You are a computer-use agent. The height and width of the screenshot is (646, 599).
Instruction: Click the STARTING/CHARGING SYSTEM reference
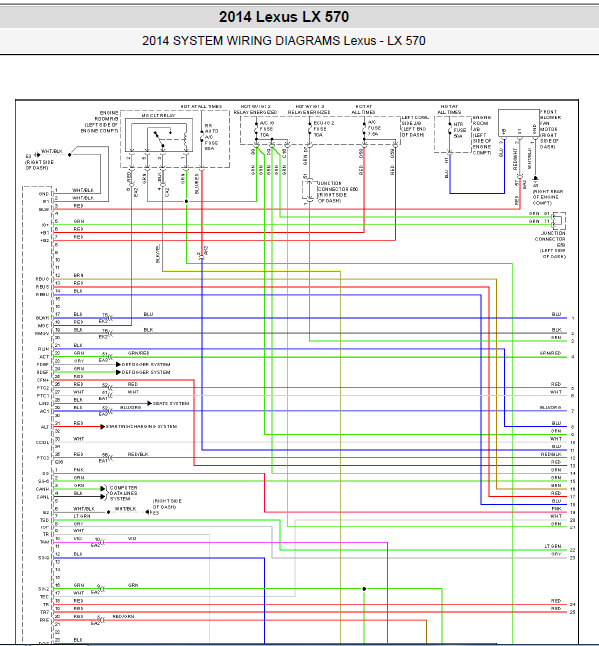point(141,426)
